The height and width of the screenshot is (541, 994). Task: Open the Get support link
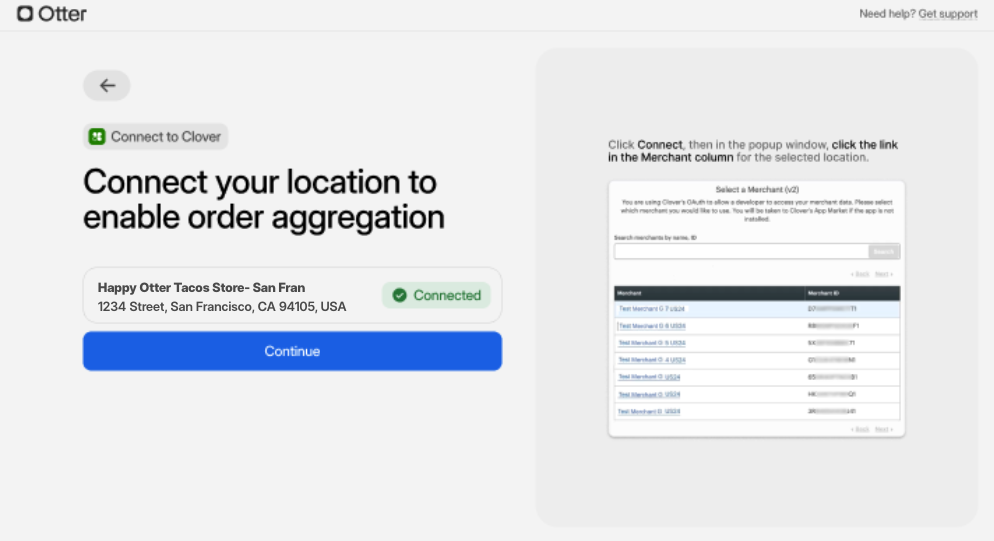click(x=947, y=14)
